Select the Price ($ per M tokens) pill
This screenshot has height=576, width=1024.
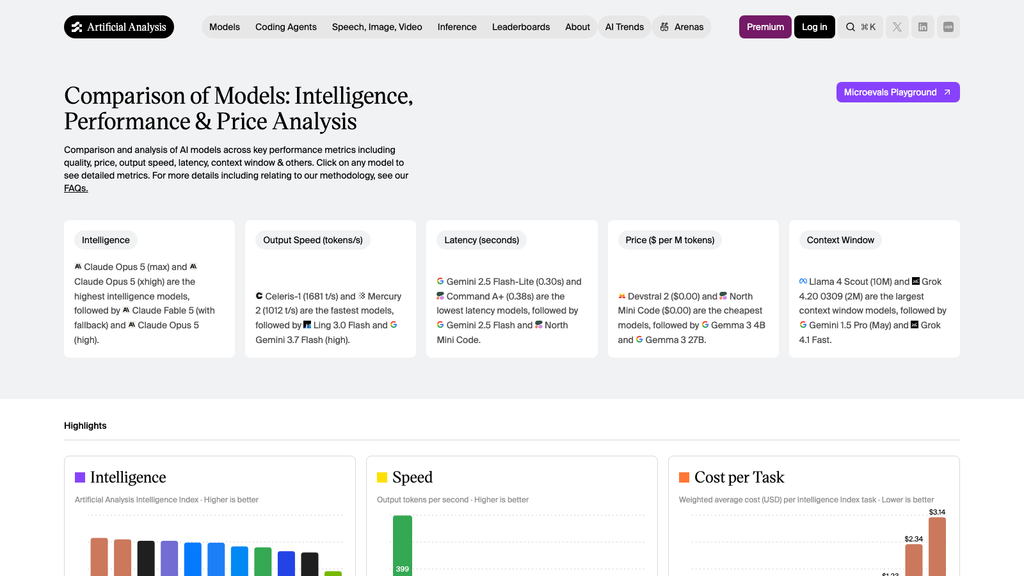click(670, 240)
